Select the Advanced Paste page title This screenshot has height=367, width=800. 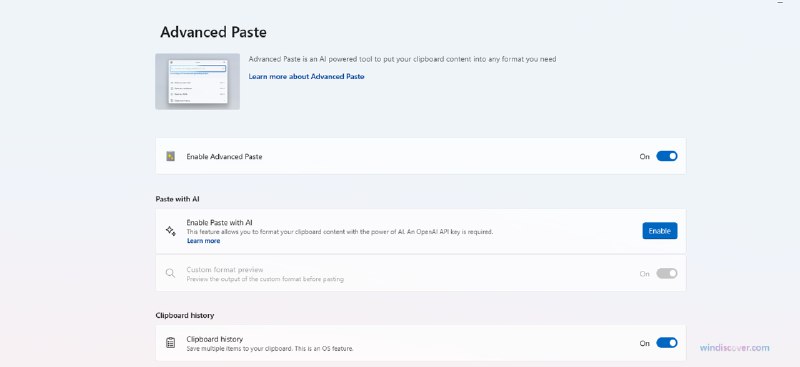point(213,32)
